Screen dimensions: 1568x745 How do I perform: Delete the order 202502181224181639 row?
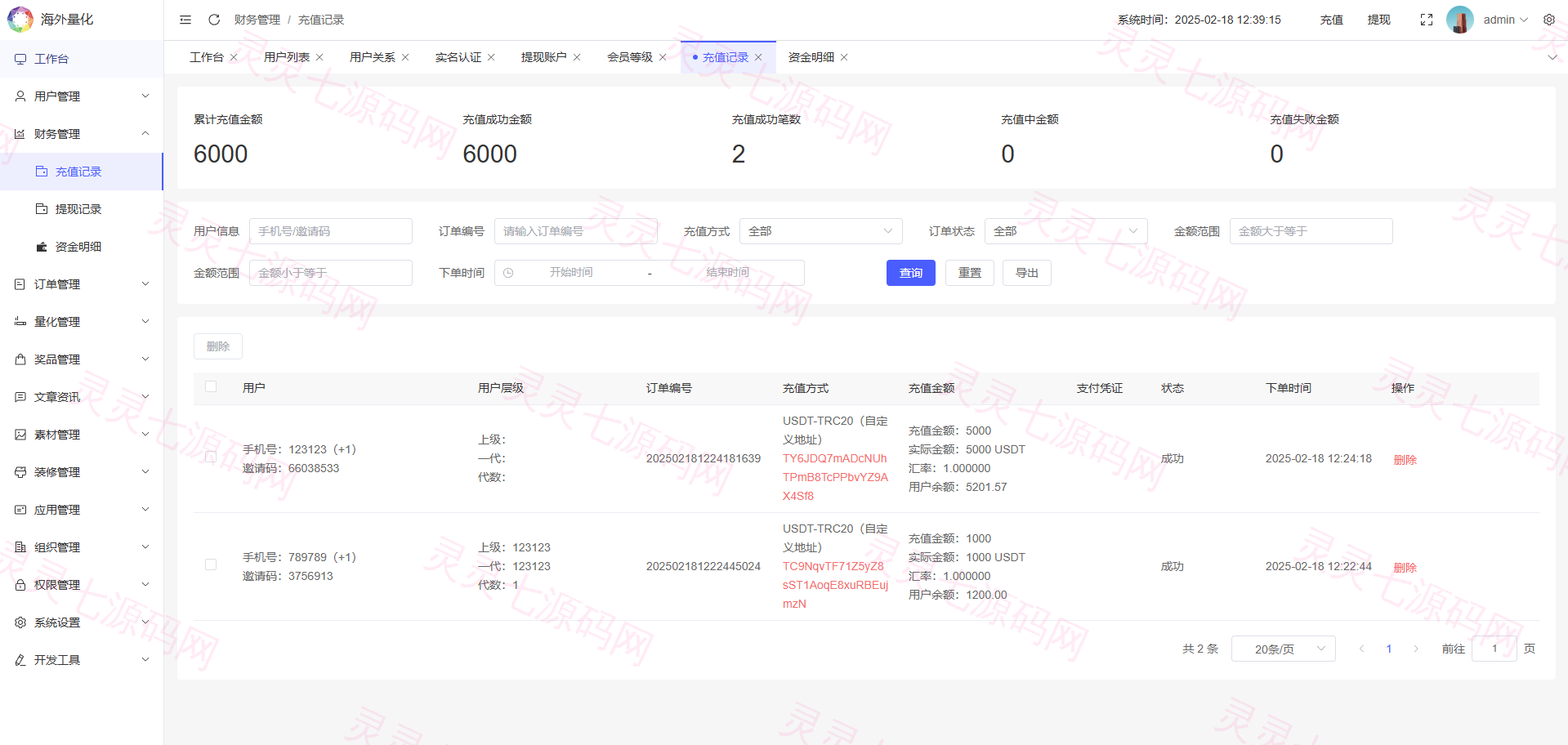click(1405, 460)
